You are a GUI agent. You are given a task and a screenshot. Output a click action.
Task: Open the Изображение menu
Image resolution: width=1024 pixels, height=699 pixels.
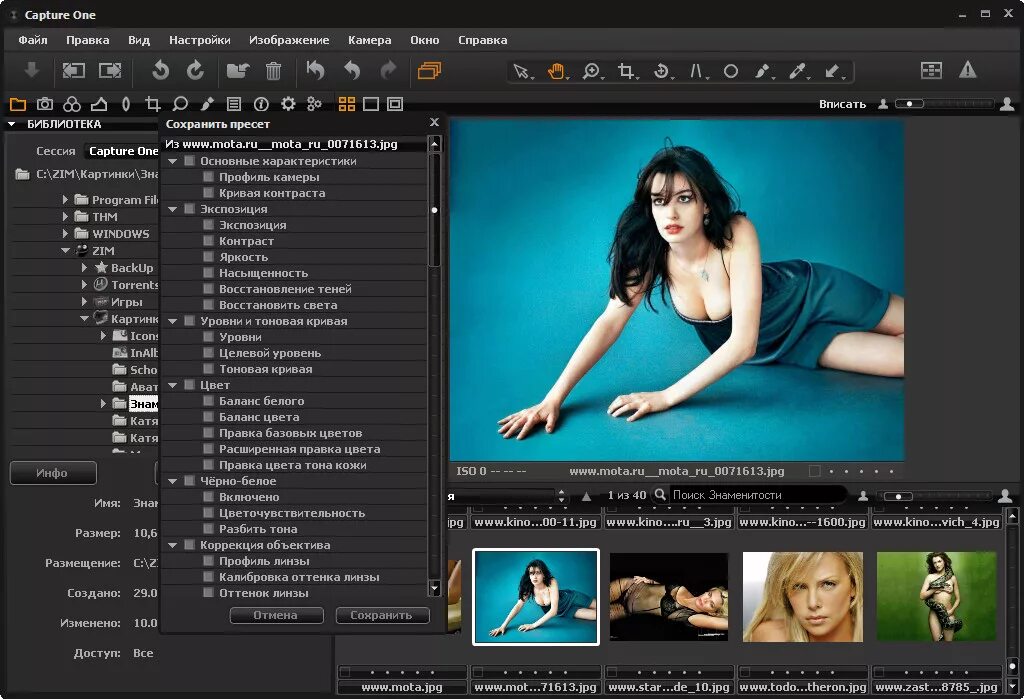pos(289,40)
